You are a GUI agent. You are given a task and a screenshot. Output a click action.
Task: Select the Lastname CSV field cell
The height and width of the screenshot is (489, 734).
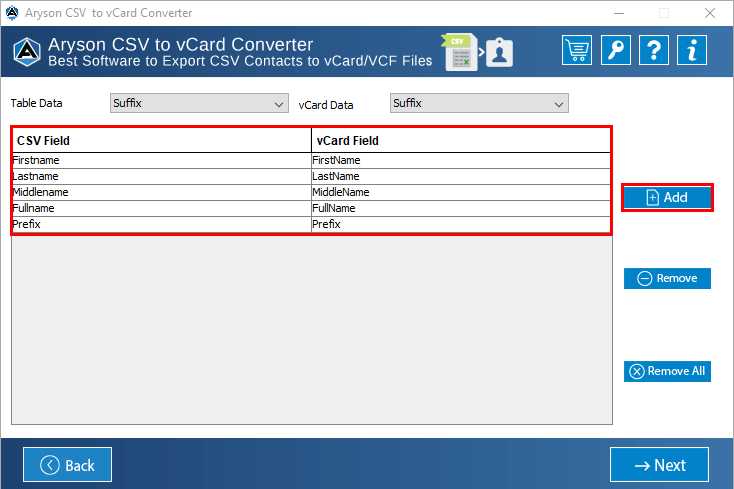[161, 176]
